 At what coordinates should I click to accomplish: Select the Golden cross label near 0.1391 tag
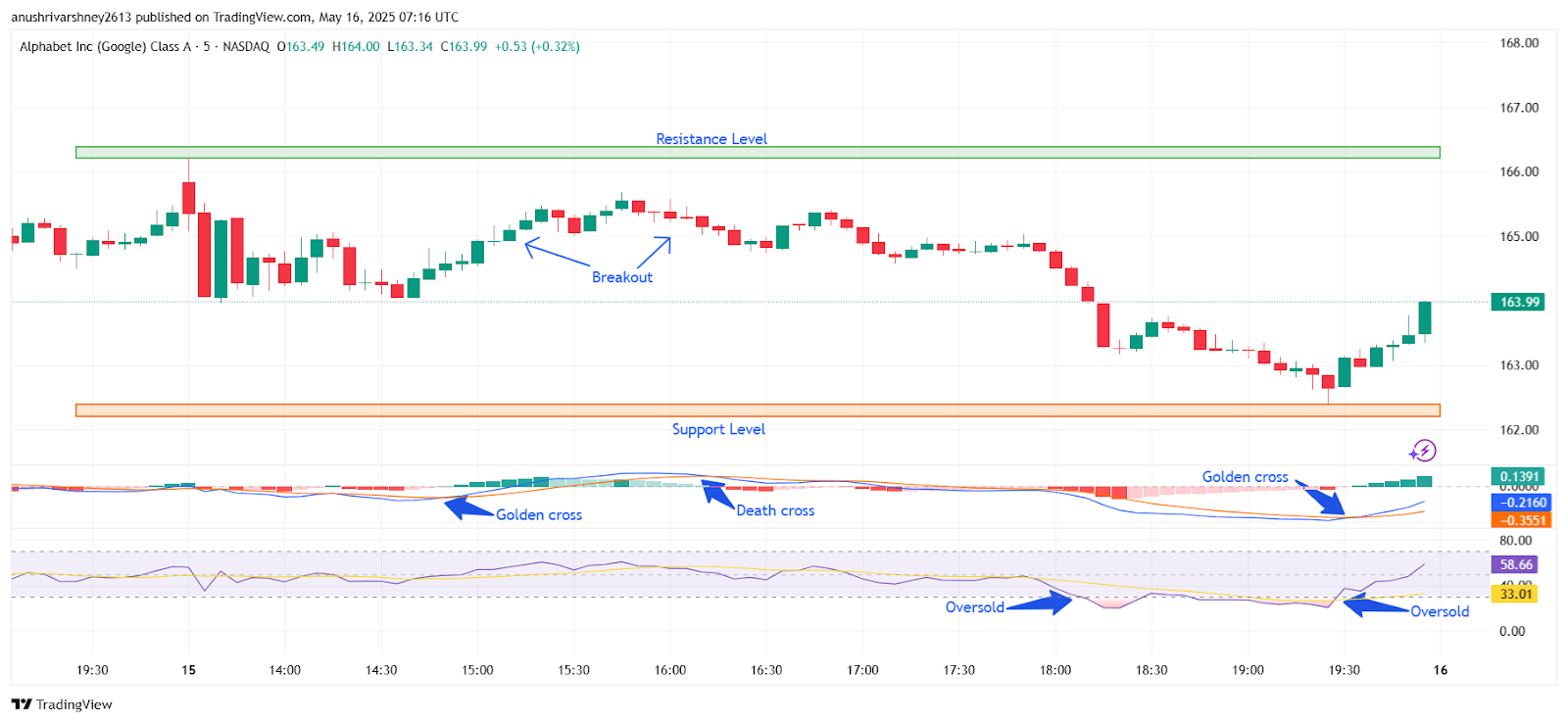(1246, 477)
